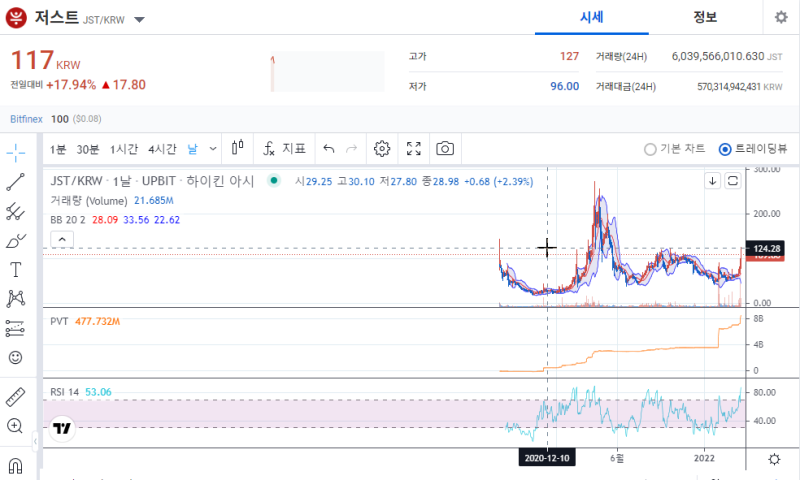Open chart settings gear in toolbar
This screenshot has height=480, width=800.
click(382, 148)
